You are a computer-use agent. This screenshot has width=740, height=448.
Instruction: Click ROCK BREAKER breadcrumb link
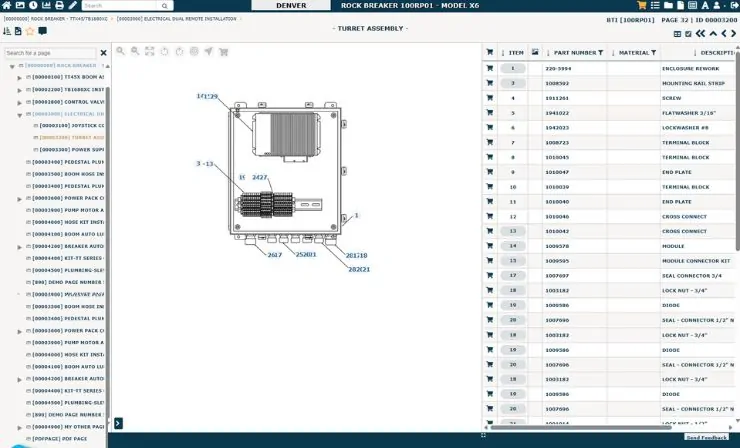tap(56, 19)
